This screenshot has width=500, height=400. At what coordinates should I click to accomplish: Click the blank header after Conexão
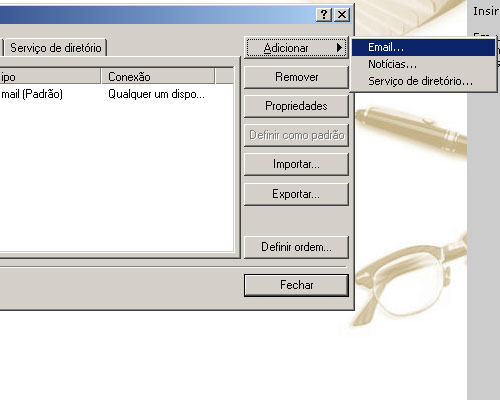(x=224, y=77)
